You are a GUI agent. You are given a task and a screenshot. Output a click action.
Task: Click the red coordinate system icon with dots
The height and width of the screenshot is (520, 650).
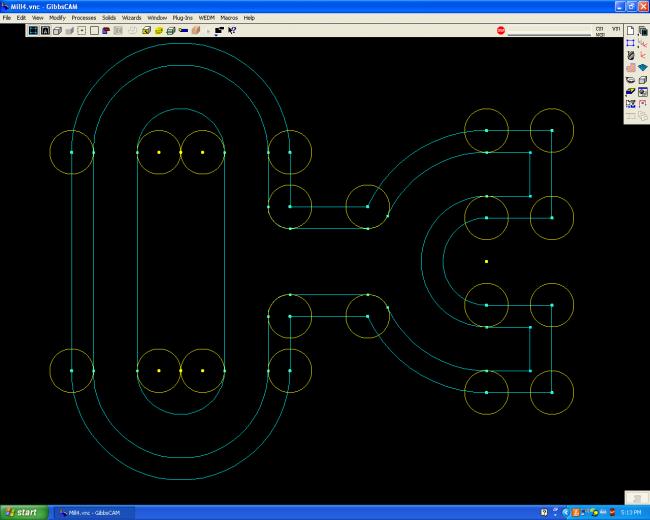pos(643,43)
